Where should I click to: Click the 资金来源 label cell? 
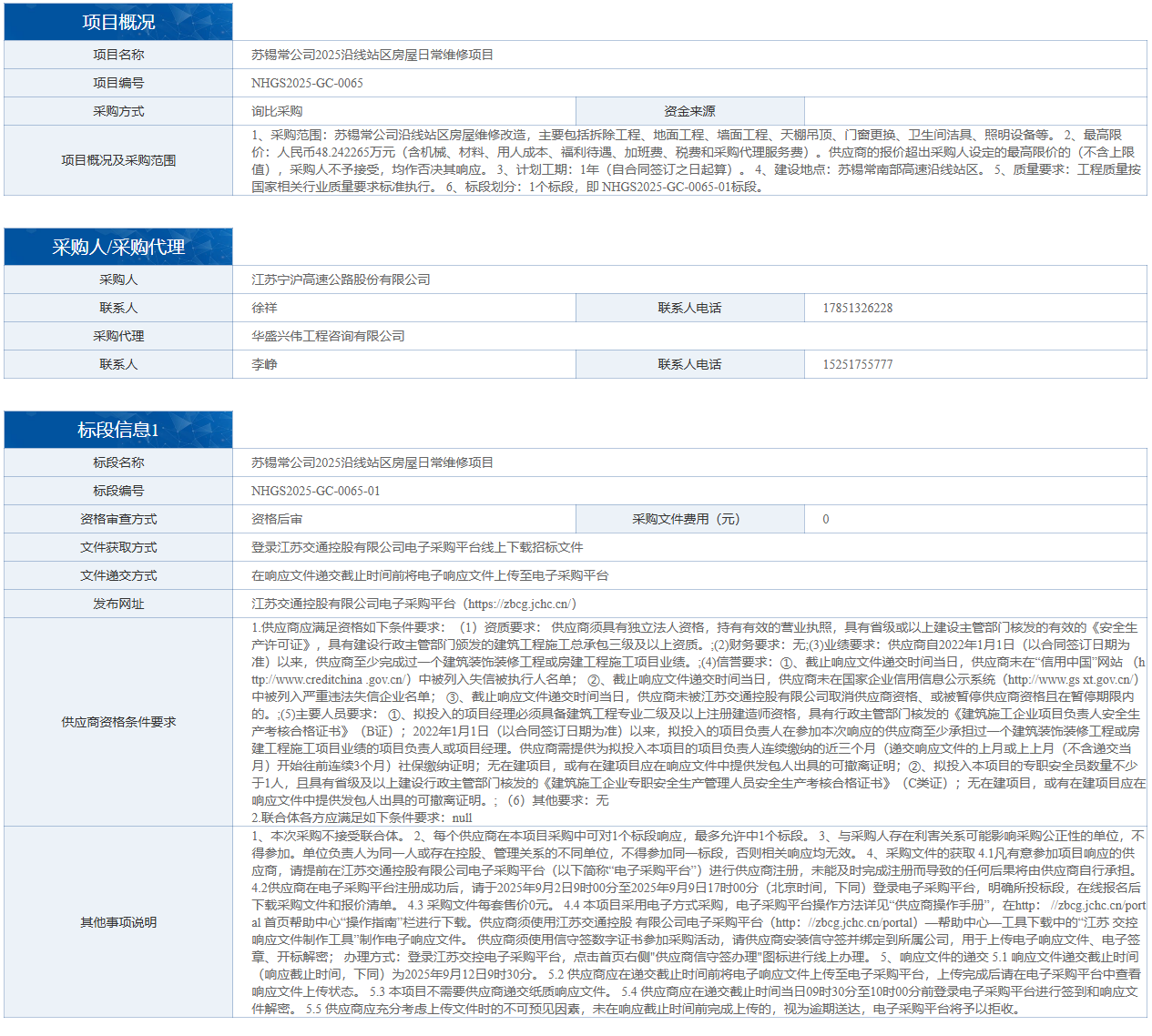click(x=689, y=111)
